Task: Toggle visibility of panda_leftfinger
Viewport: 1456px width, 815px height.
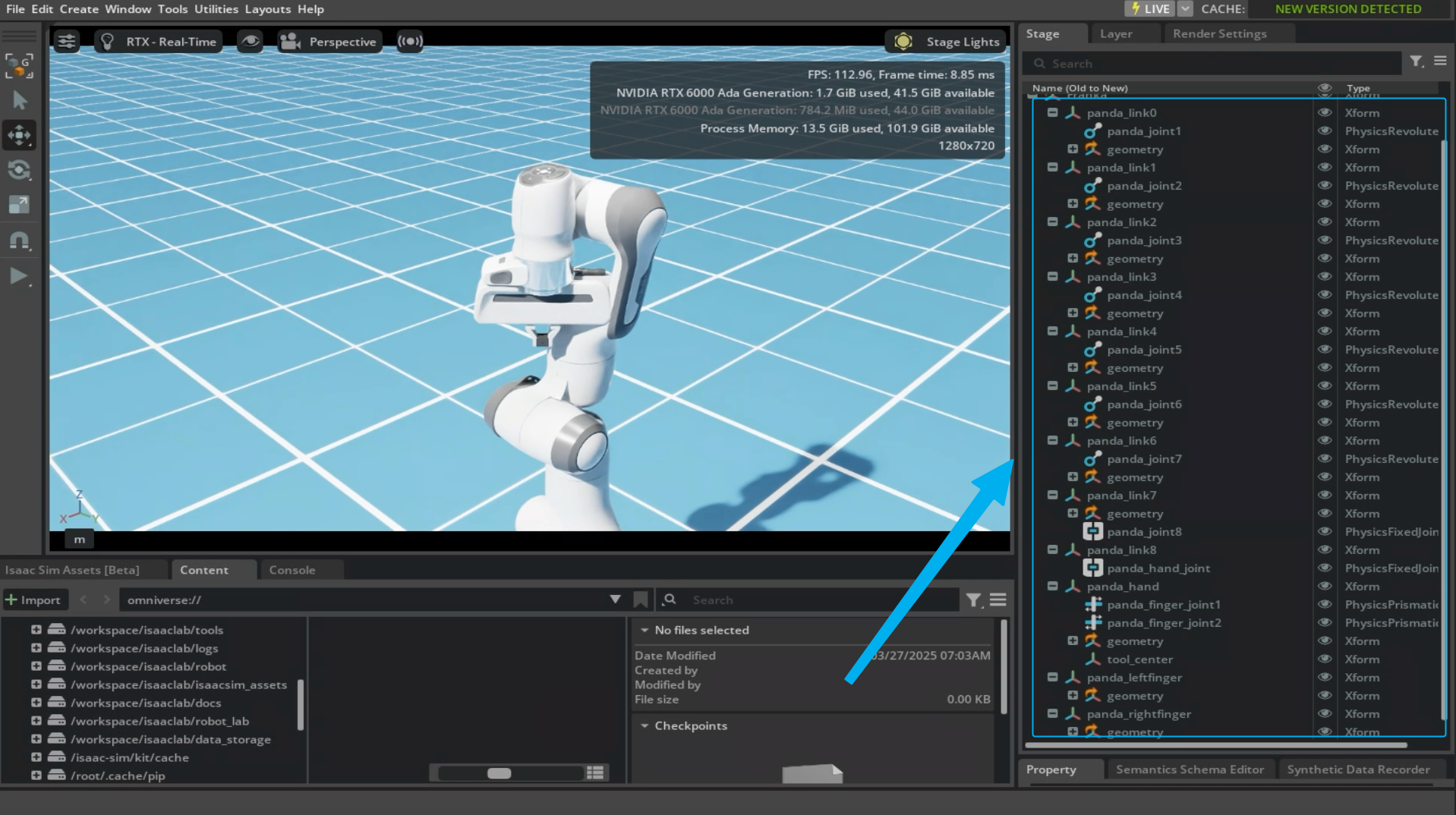Action: coord(1325,677)
